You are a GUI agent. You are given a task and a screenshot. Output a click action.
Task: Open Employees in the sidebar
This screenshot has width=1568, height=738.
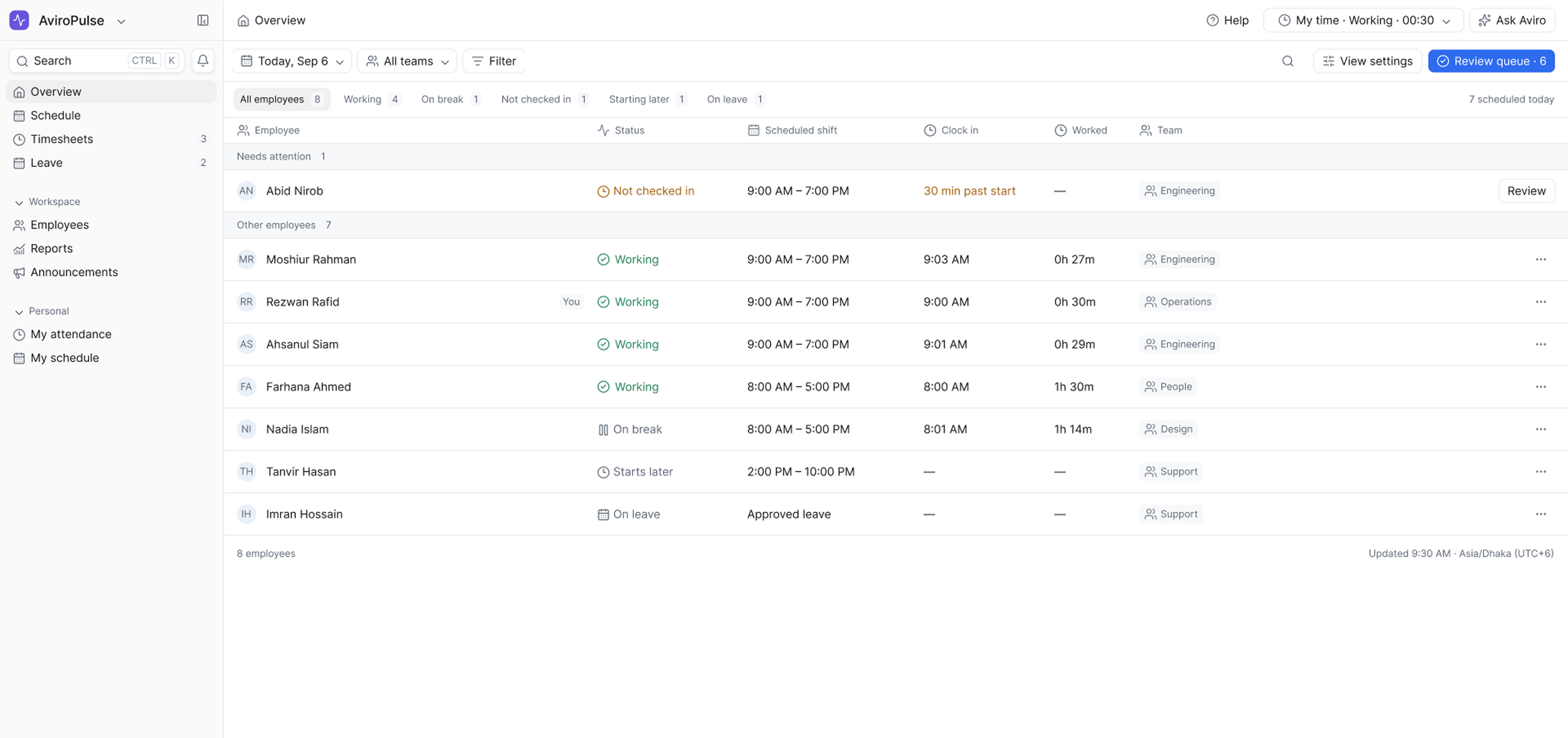[x=111, y=225]
